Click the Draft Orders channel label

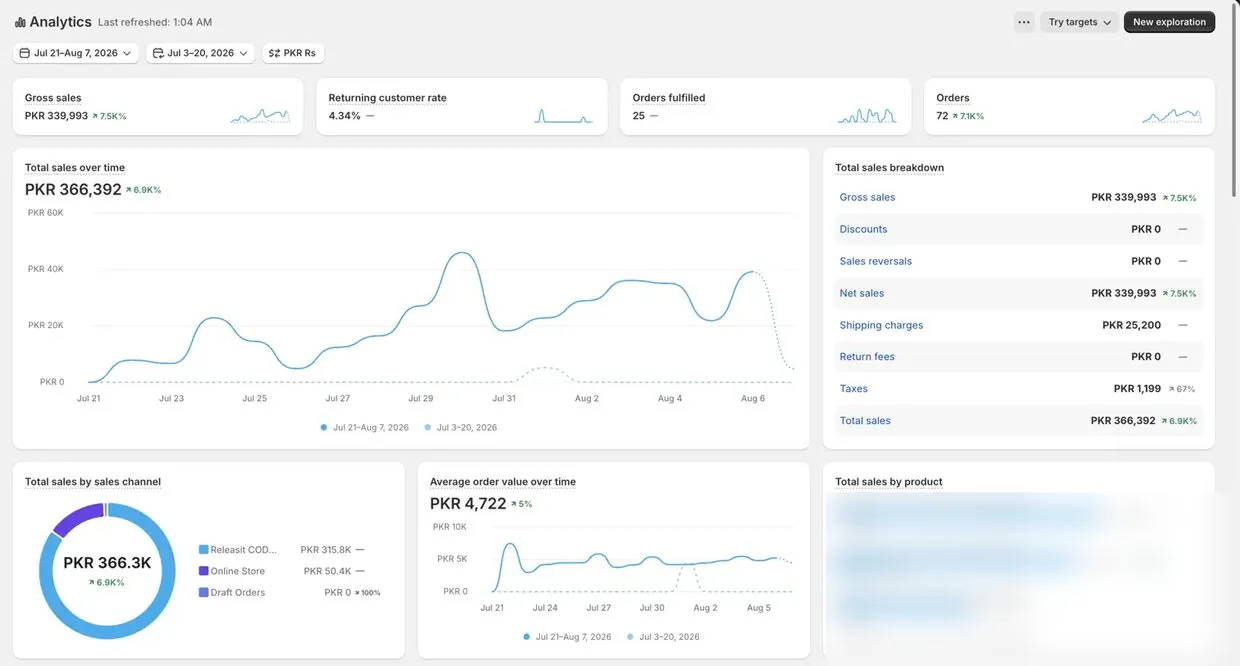[238, 592]
